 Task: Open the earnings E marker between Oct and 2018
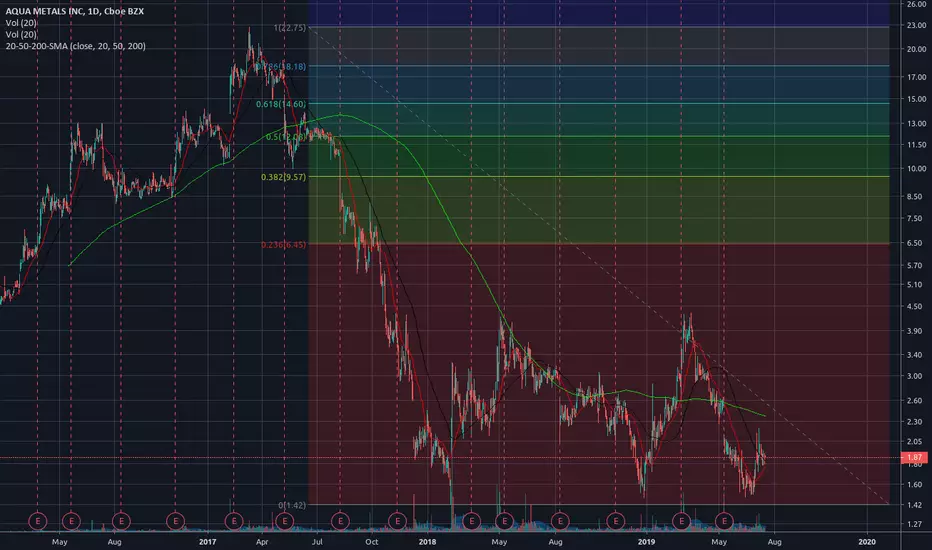(397, 521)
